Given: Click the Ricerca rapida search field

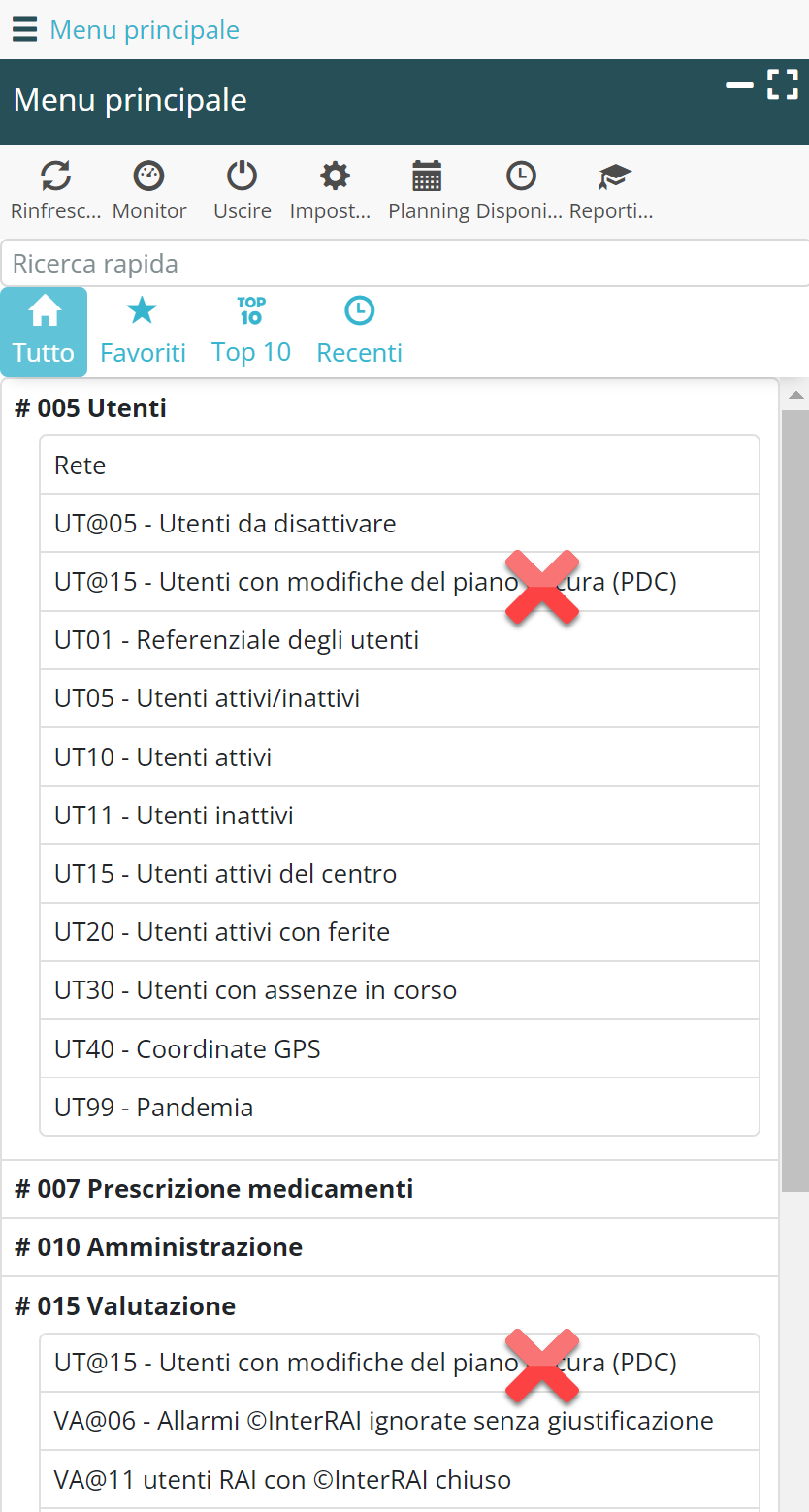Looking at the screenshot, I should pos(404,264).
